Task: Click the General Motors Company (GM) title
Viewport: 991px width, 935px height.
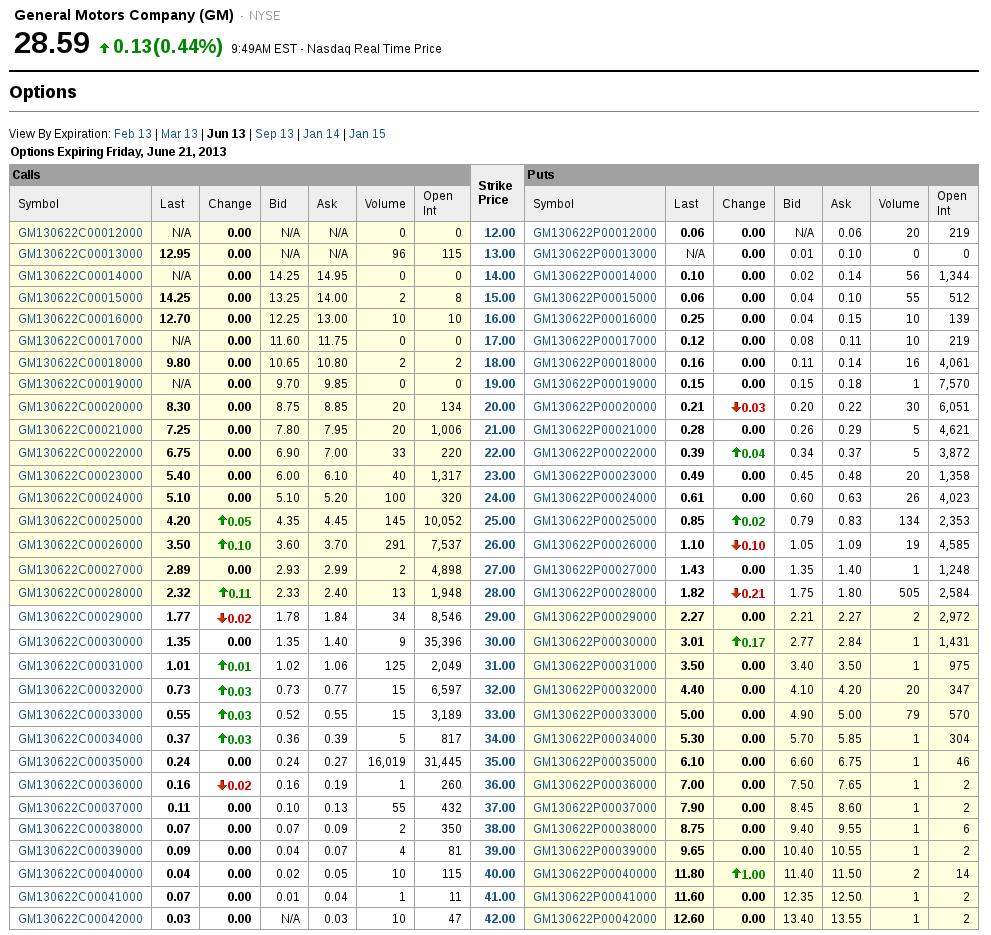Action: 124,15
